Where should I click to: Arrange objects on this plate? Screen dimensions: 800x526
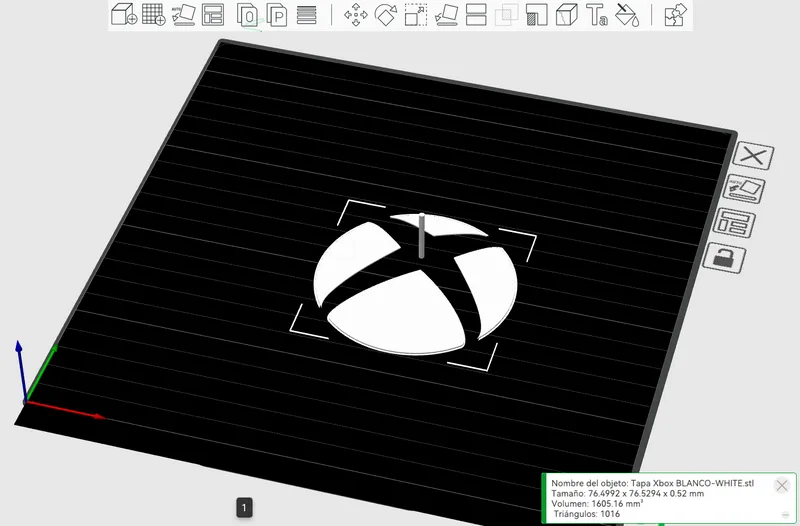point(734,223)
